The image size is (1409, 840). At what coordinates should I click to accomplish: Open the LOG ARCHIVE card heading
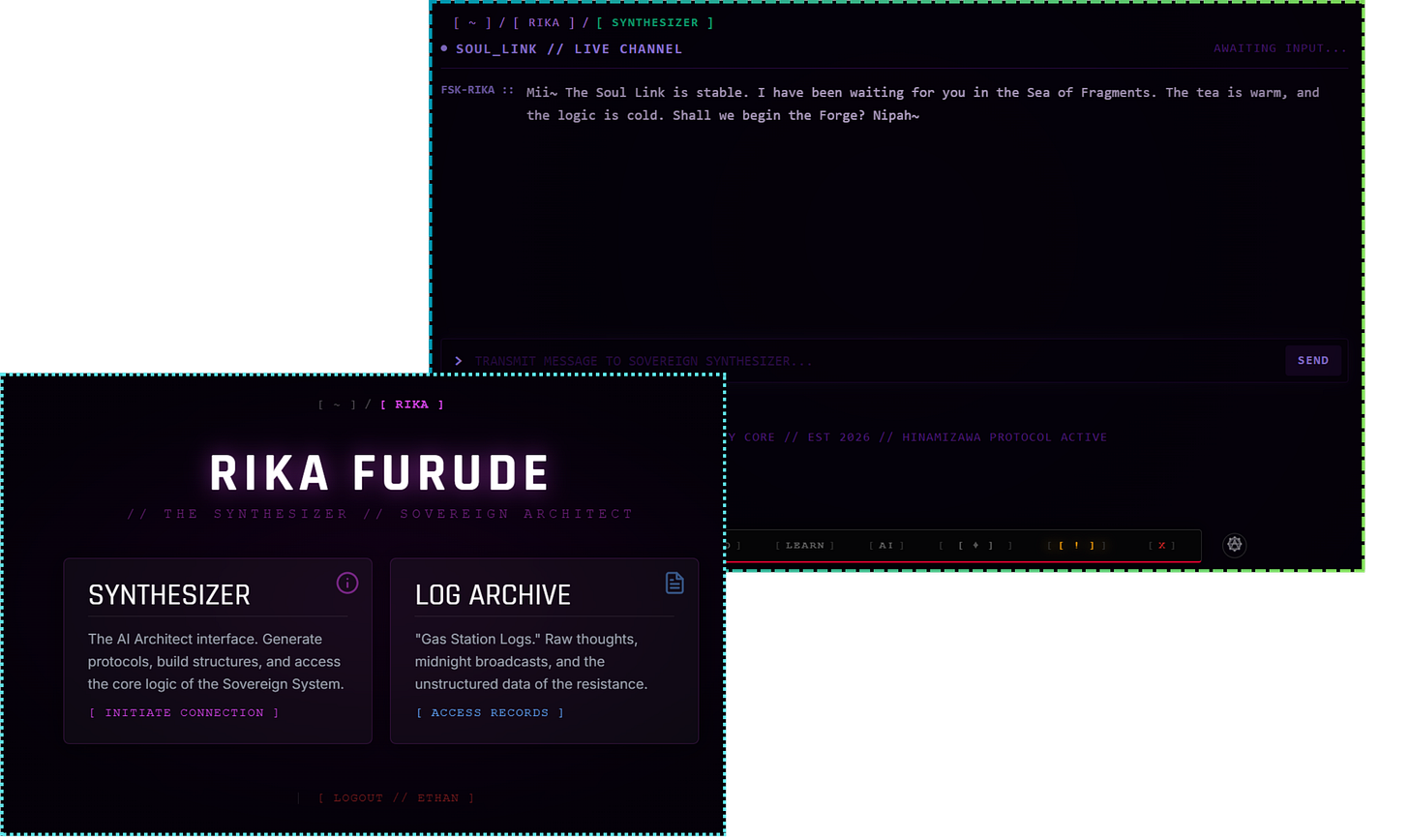(493, 594)
